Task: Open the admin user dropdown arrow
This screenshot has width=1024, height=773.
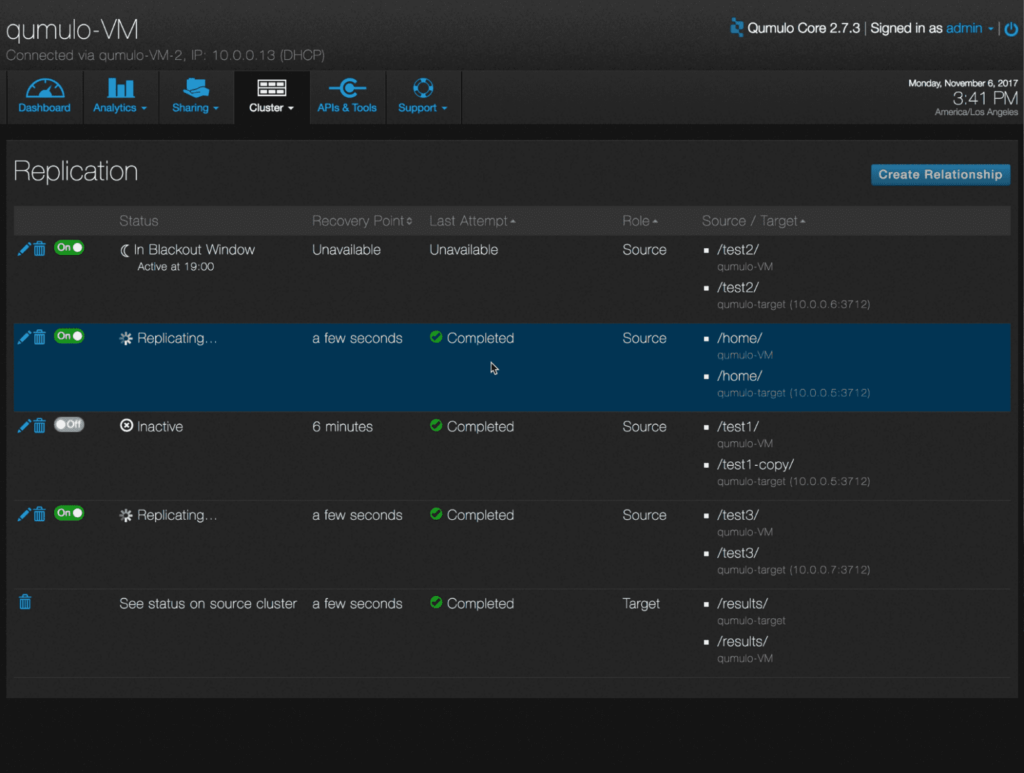Action: pyautogui.click(x=991, y=29)
